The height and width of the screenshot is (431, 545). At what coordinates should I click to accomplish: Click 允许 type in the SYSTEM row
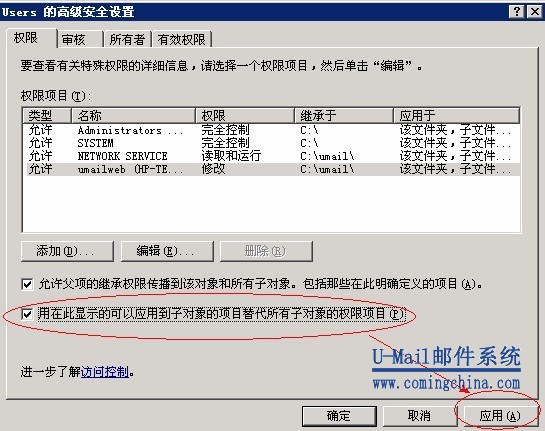(41, 143)
